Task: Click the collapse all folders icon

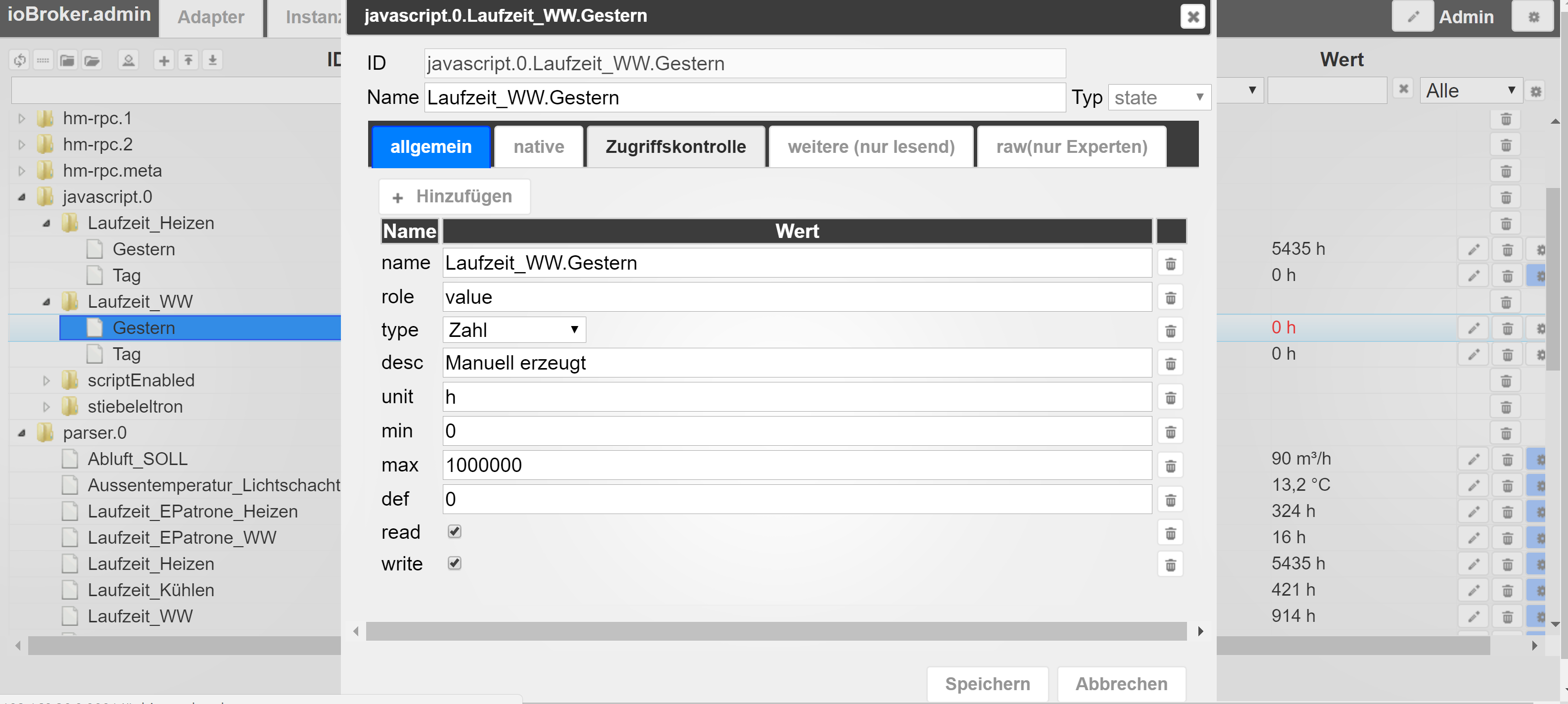Action: [x=67, y=60]
